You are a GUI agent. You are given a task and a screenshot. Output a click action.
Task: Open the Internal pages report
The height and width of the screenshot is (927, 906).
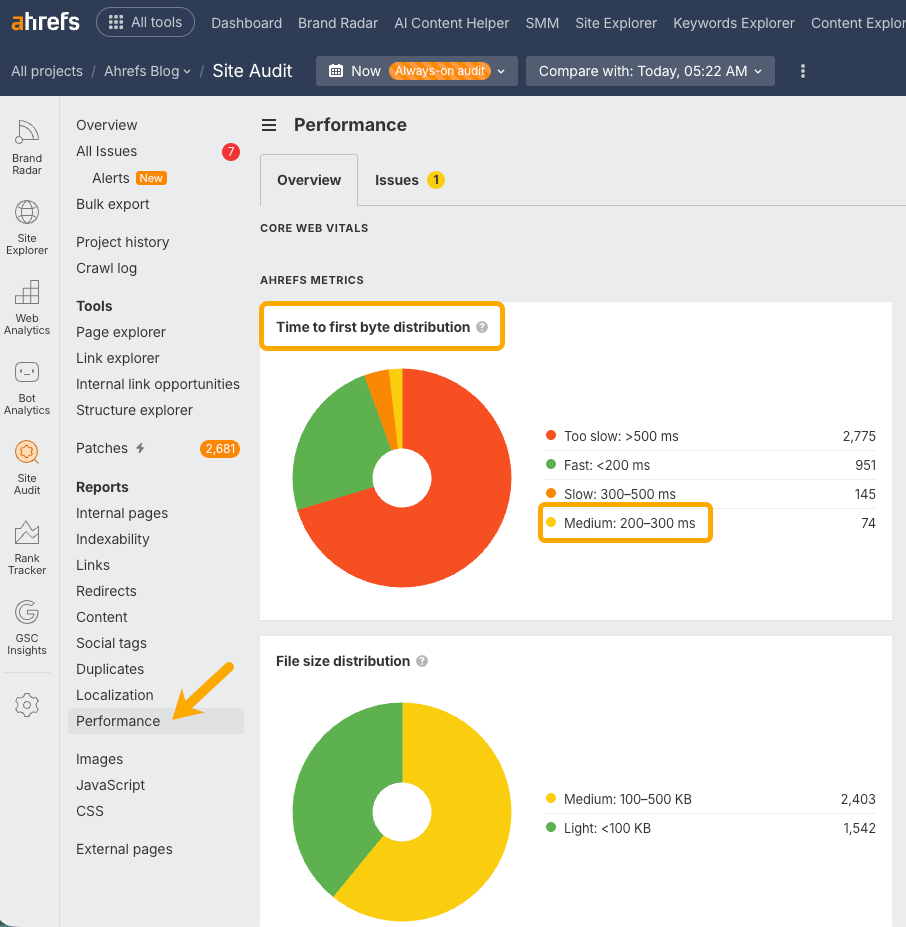(x=122, y=513)
